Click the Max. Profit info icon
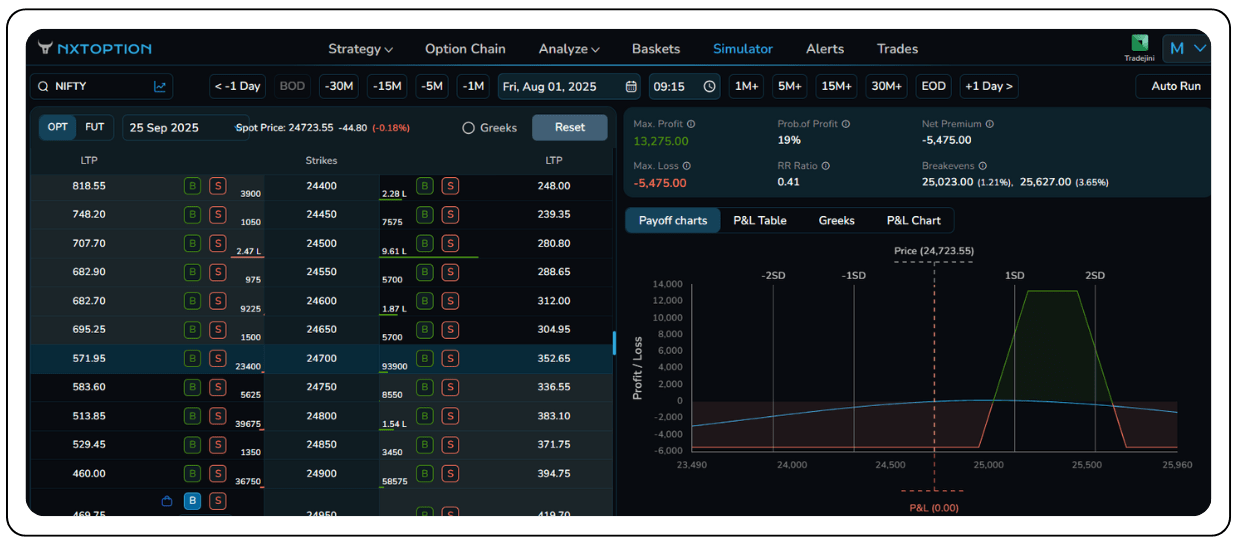 click(691, 124)
